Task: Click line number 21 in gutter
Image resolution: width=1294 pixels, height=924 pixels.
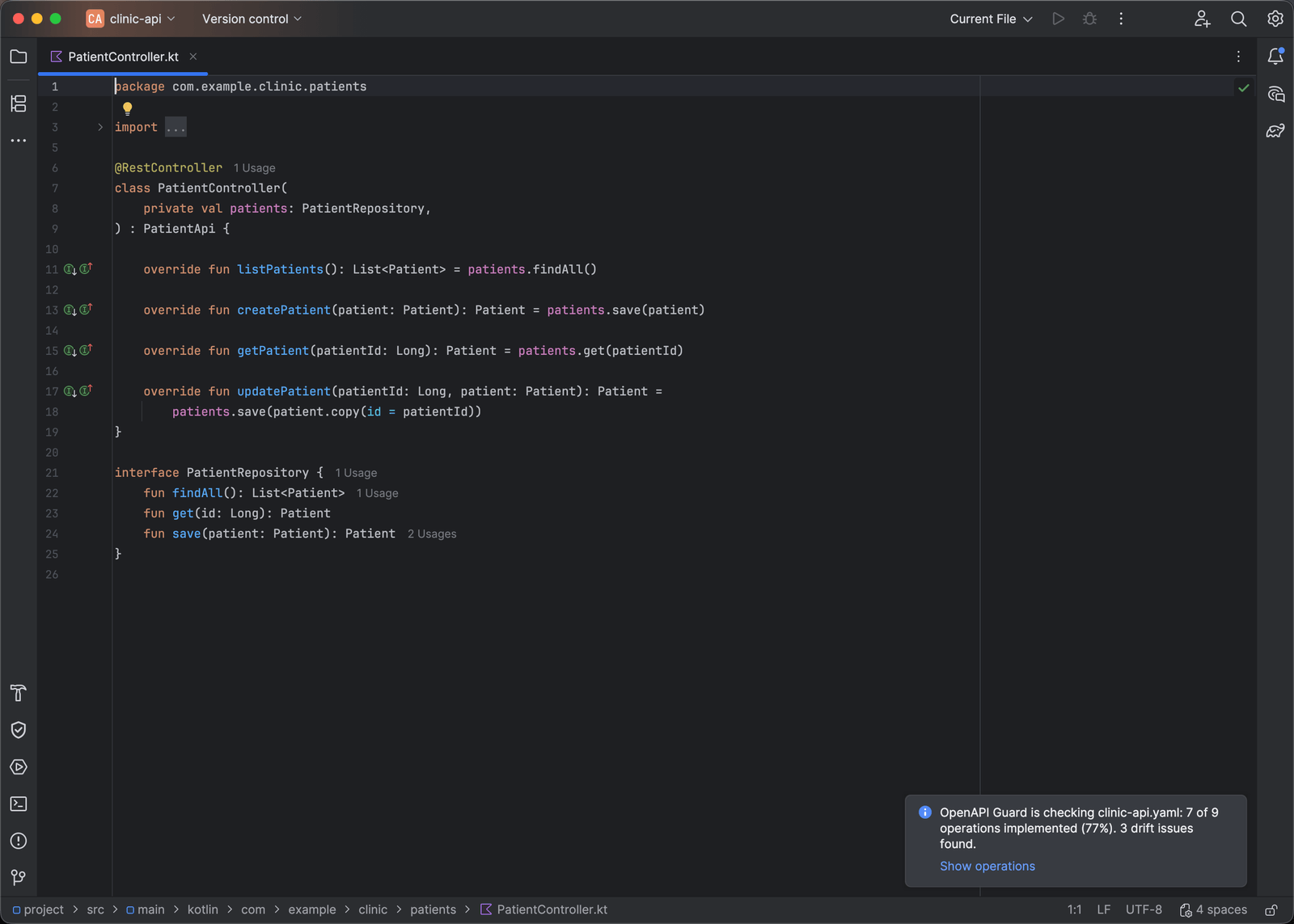Action: click(52, 473)
